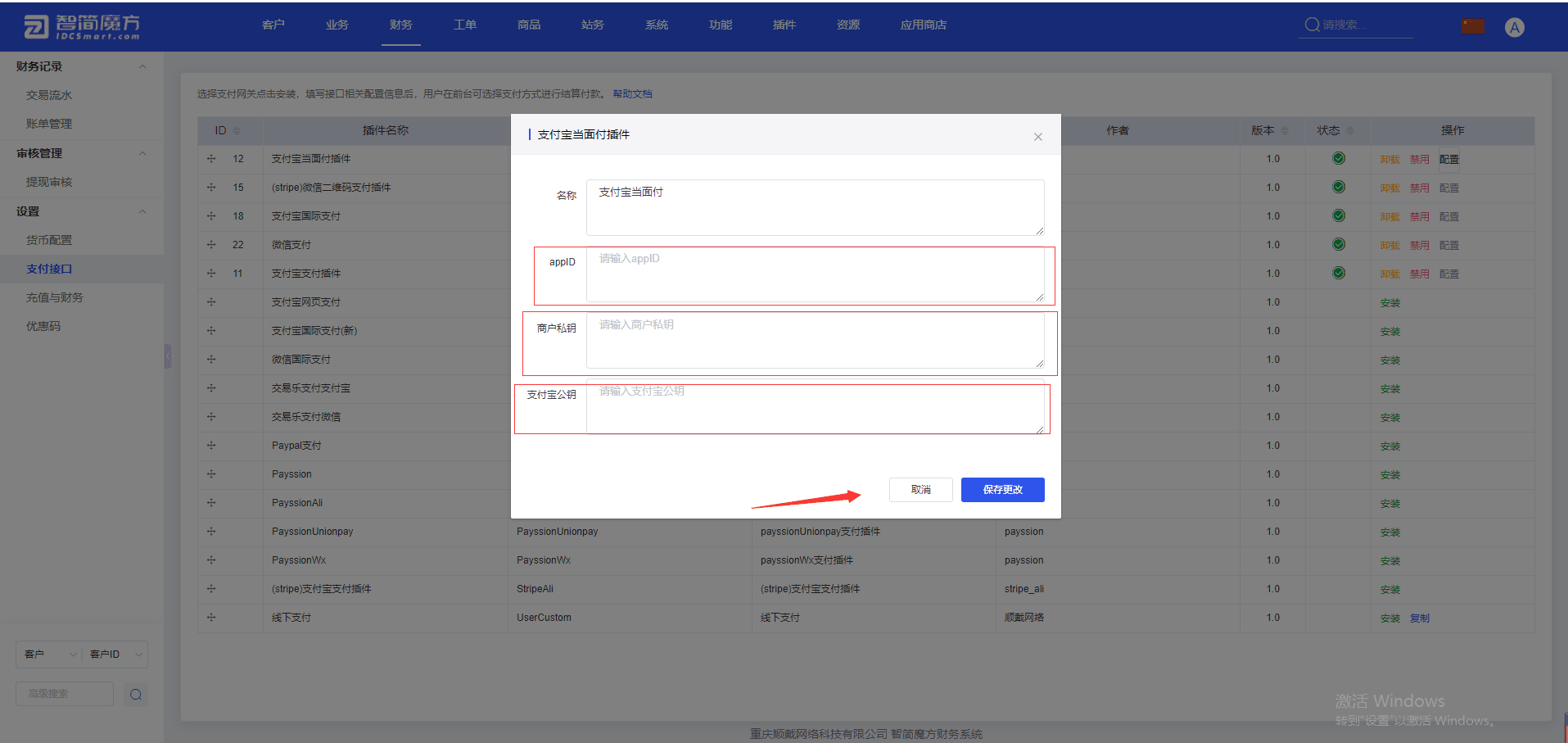Click the 保存更改 button
The height and width of the screenshot is (743, 1568).
[x=1002, y=490]
